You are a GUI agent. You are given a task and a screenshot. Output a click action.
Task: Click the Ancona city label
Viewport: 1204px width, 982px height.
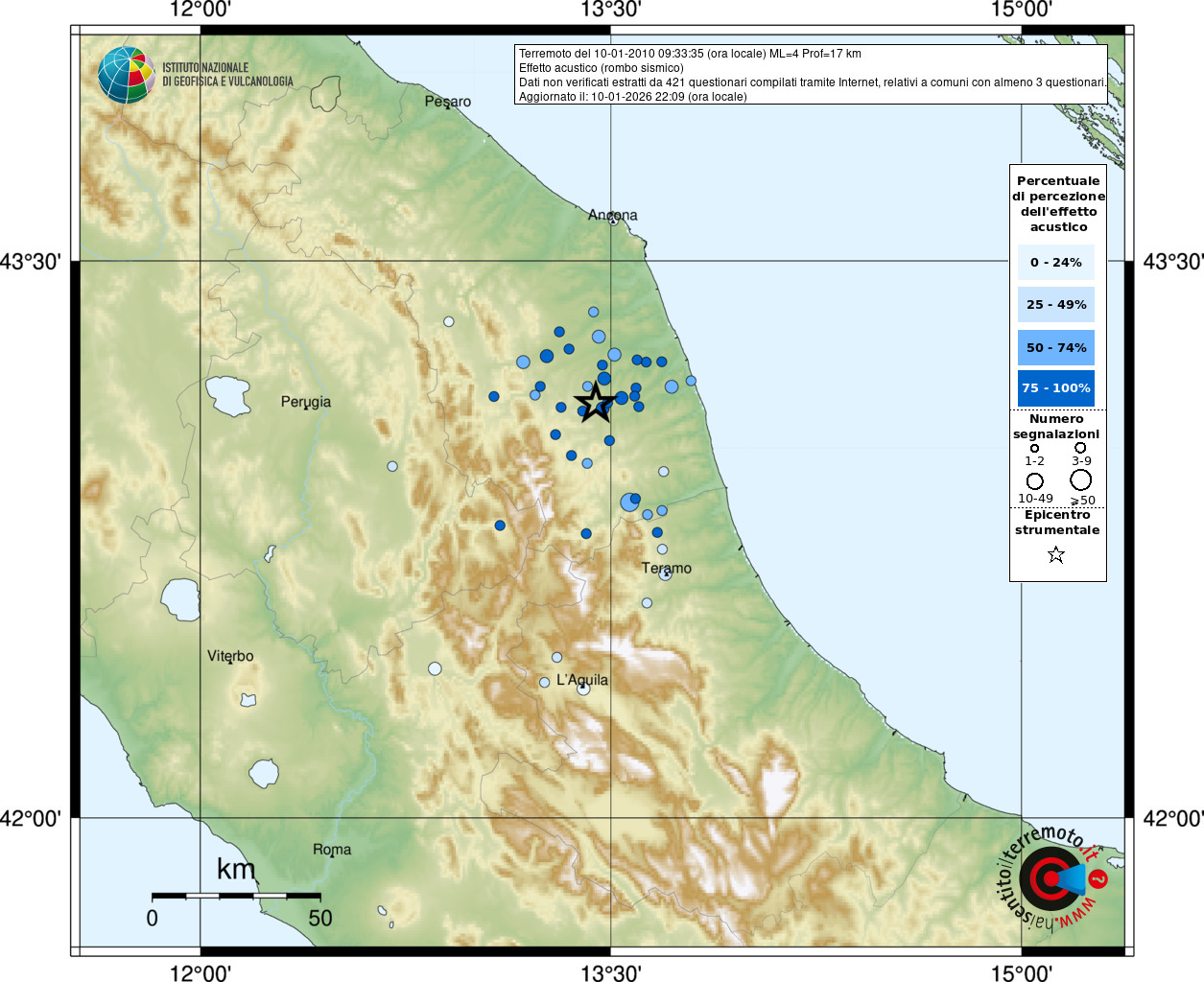tap(613, 215)
